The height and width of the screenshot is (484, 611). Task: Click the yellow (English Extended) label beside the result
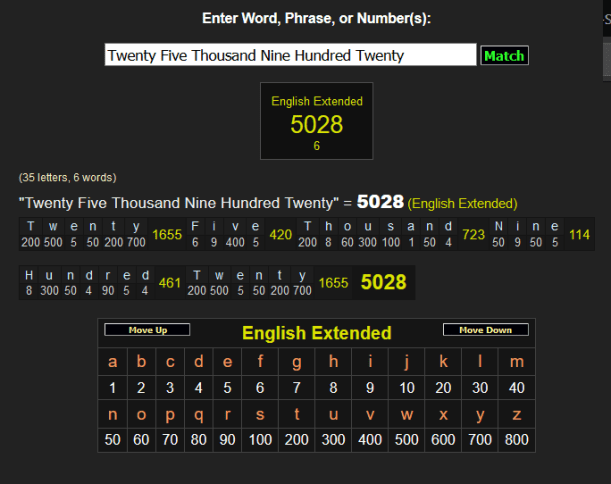coord(462,203)
